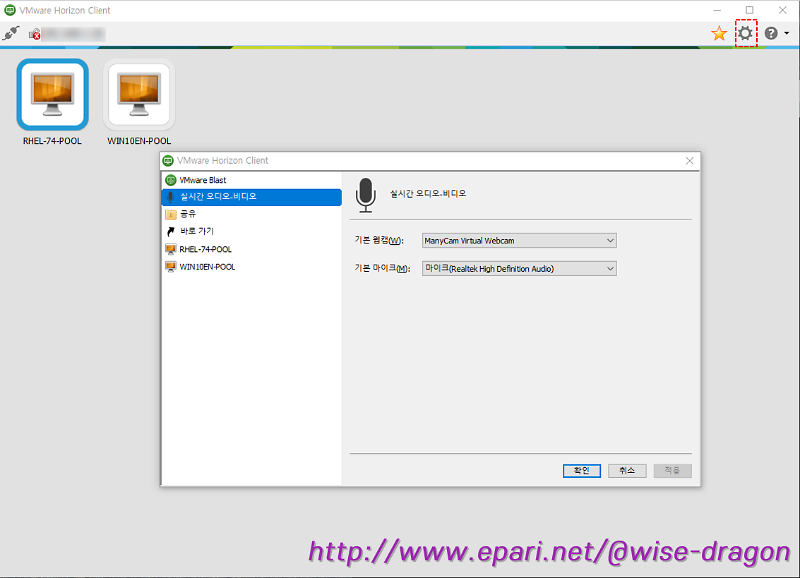800x578 pixels.
Task: Open the help question mark icon
Action: click(x=771, y=34)
